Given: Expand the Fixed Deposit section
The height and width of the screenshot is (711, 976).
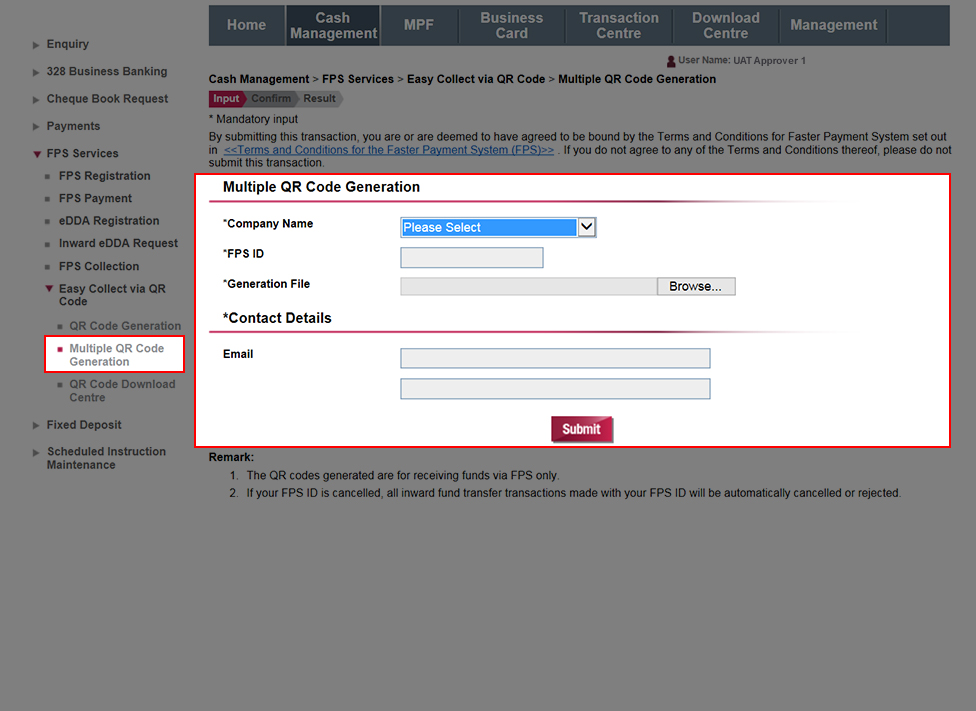Looking at the screenshot, I should click(36, 425).
